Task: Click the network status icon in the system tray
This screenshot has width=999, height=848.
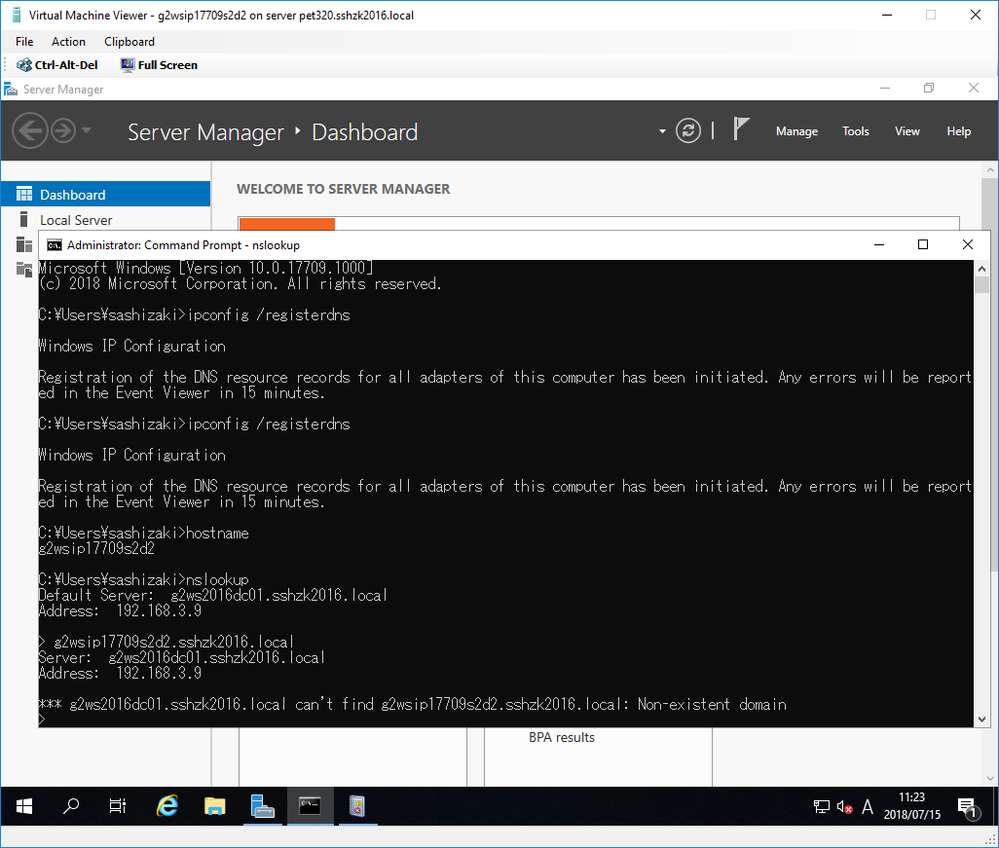Action: click(820, 807)
